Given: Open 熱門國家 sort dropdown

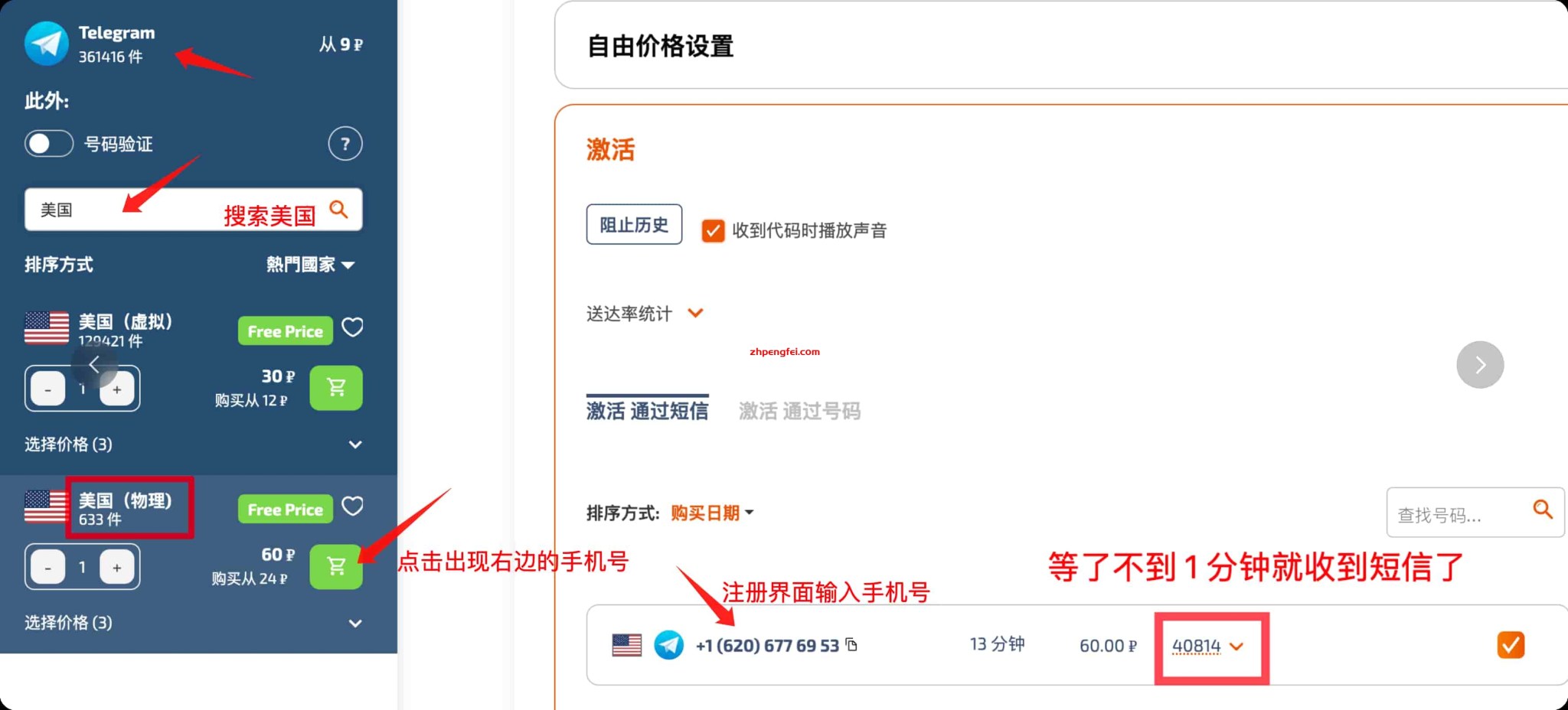Looking at the screenshot, I should pos(311,265).
